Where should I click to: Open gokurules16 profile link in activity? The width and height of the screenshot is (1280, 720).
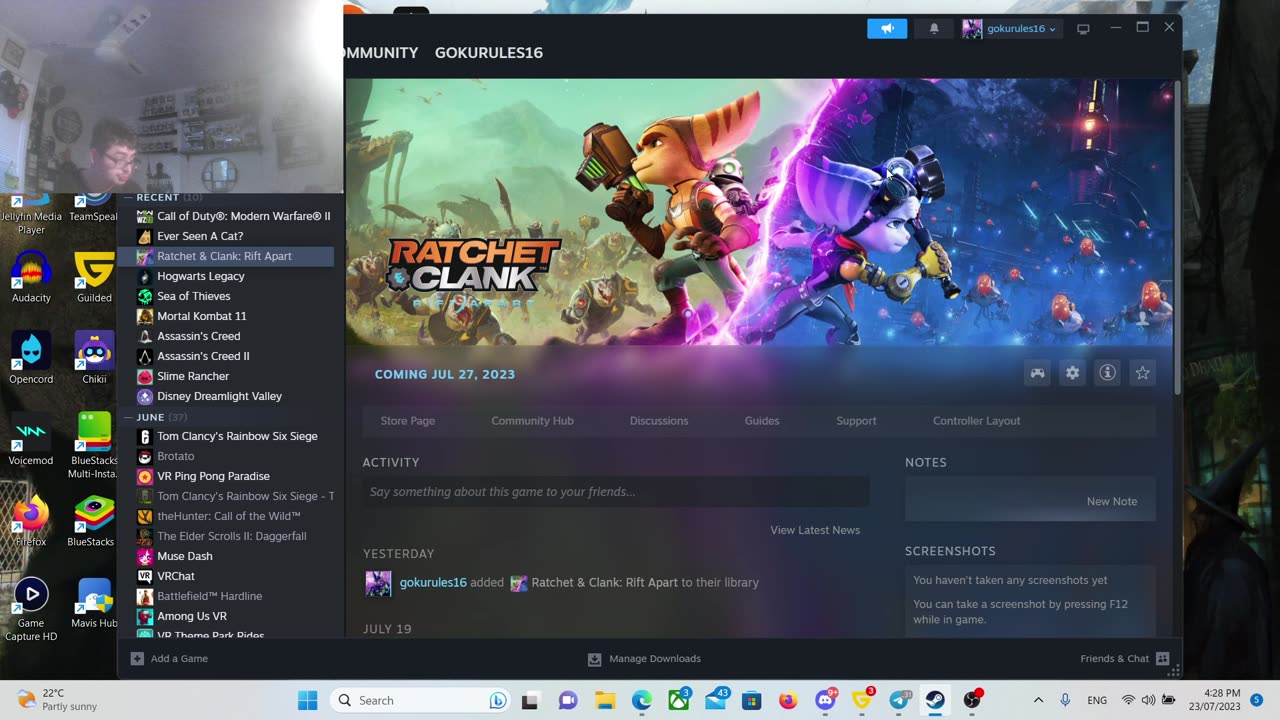[x=433, y=582]
